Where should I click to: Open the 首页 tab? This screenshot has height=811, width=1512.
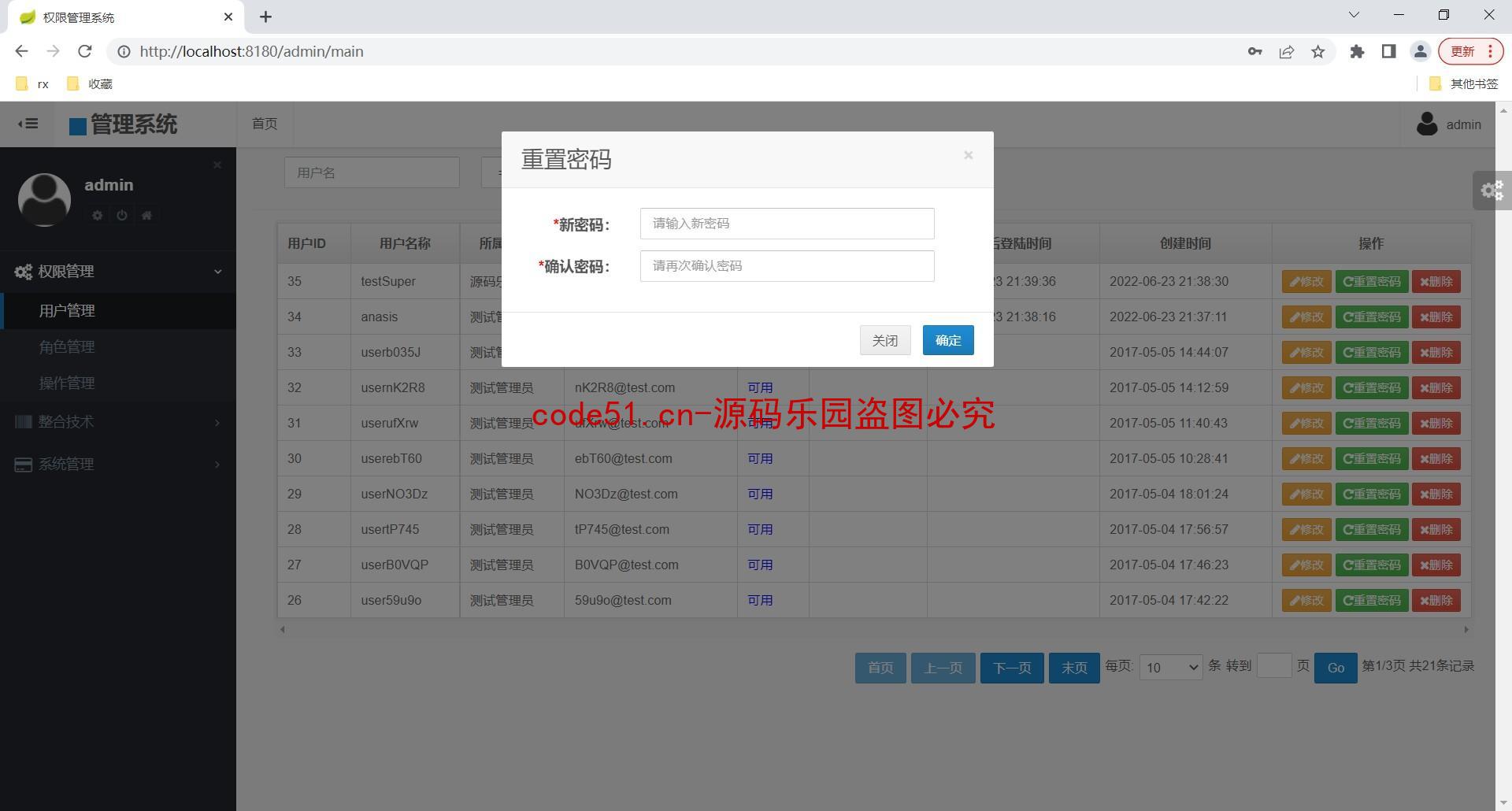pos(265,124)
